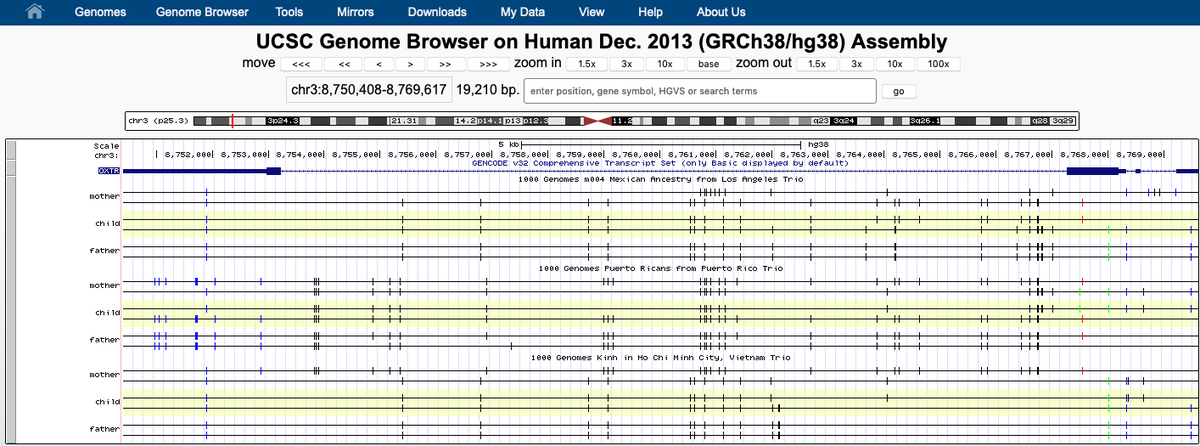Click father label in Mexican Ancestry trio
The height and width of the screenshot is (446, 1200).
104,250
